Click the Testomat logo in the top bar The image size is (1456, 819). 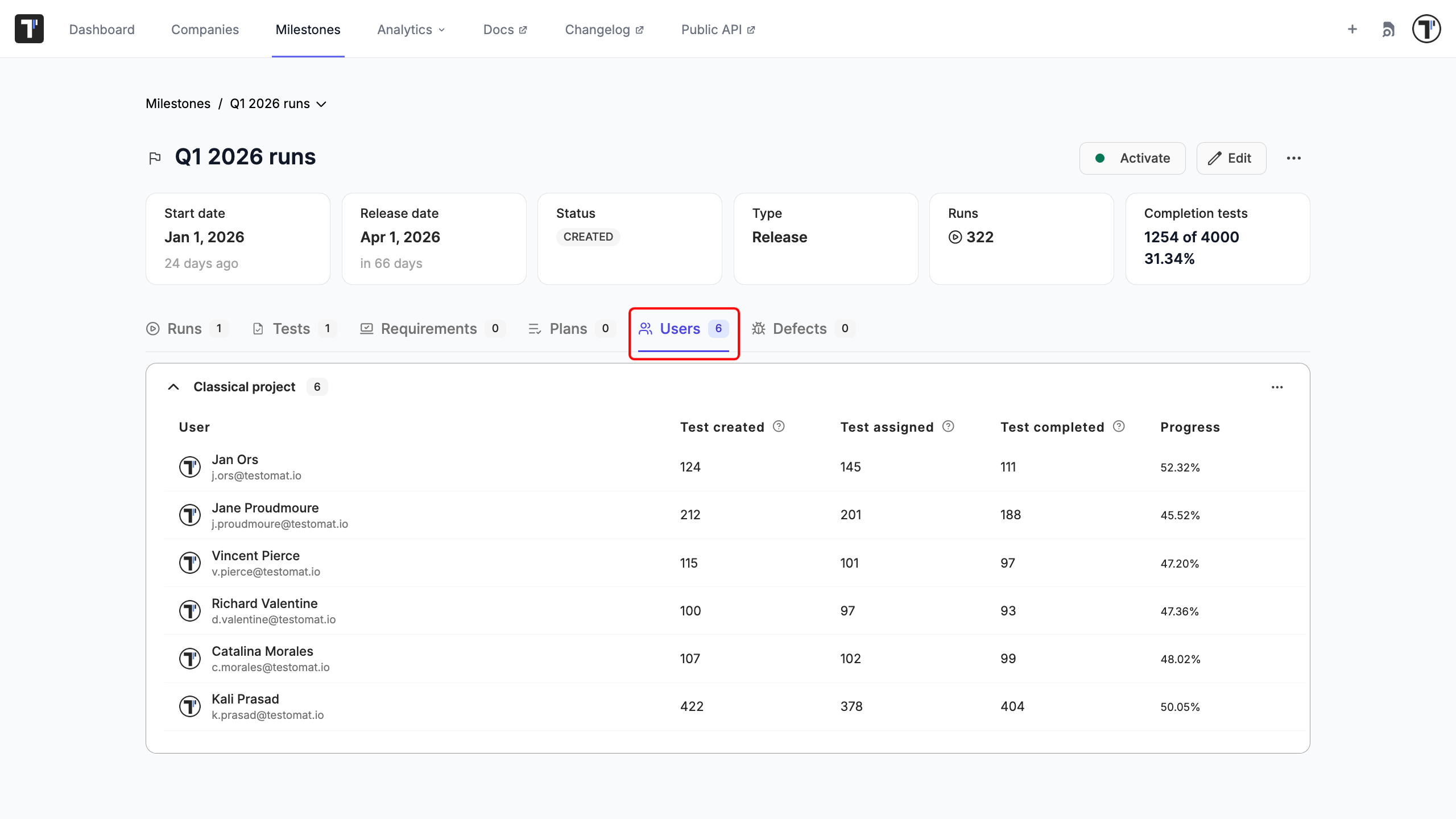(x=29, y=29)
